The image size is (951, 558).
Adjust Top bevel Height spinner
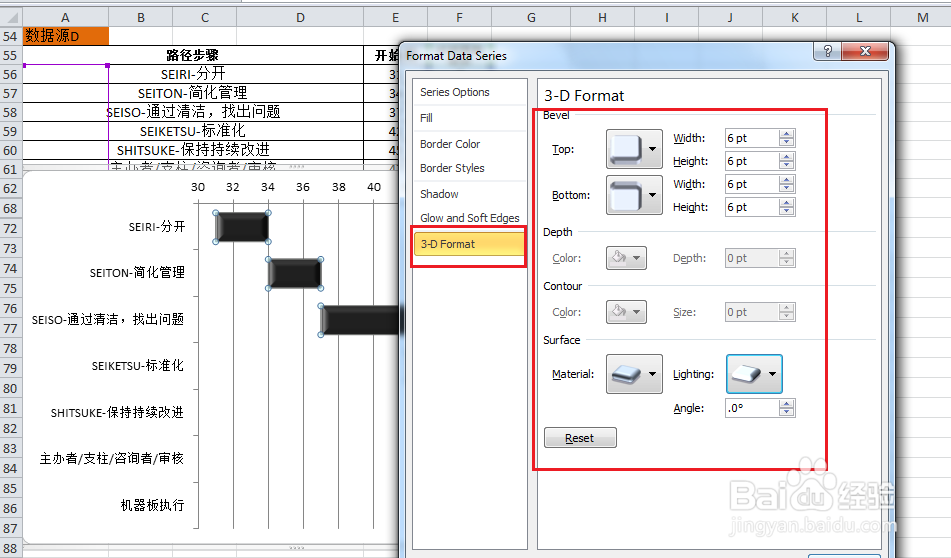[x=787, y=161]
